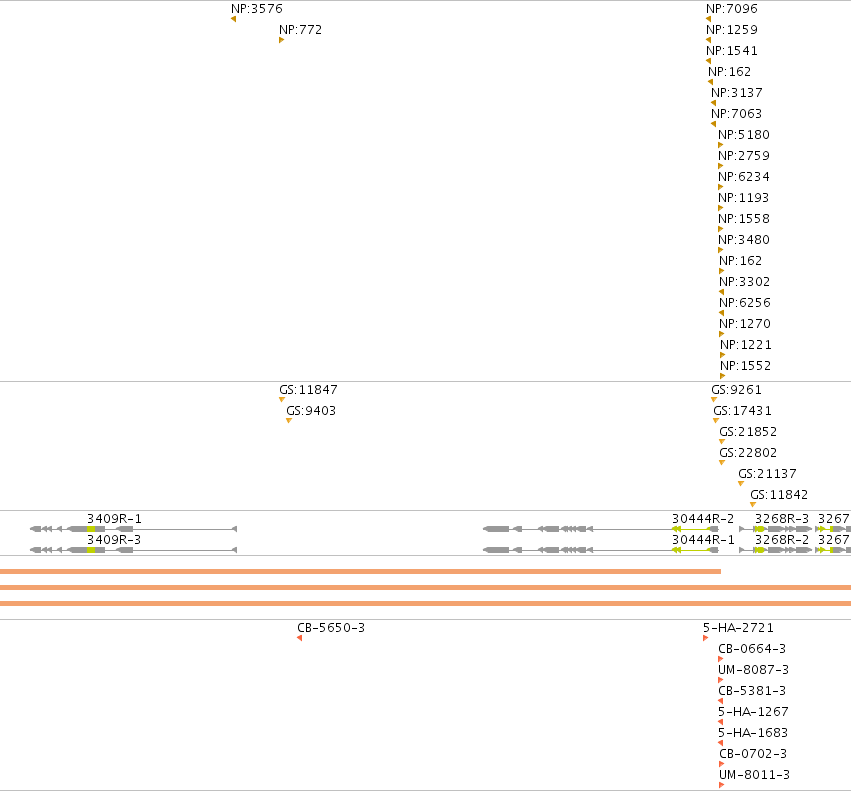The height and width of the screenshot is (791, 851).
Task: Open the NP:3137 insertion marker
Action: point(713,103)
